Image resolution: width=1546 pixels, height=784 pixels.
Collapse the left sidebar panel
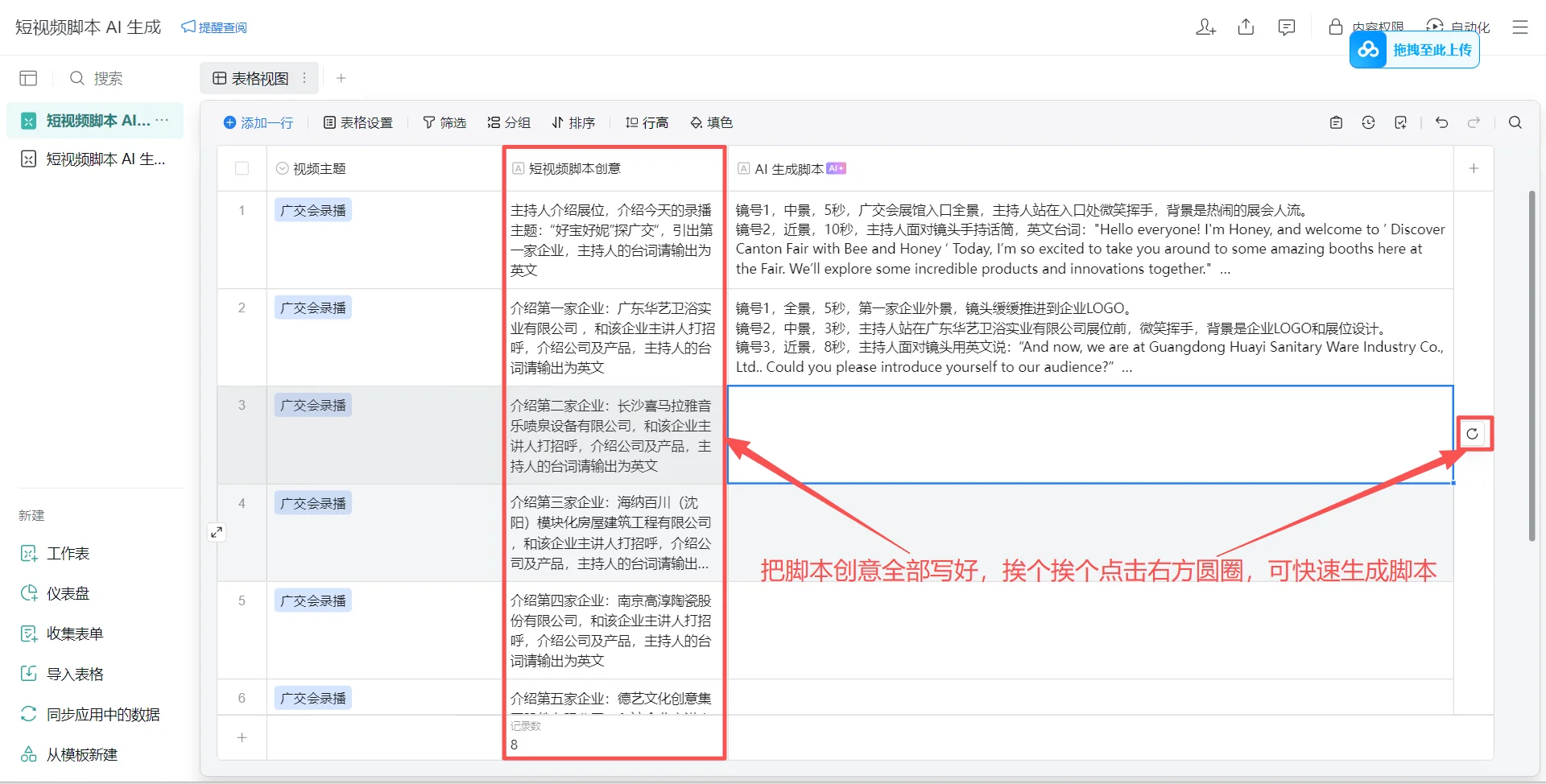[x=28, y=78]
